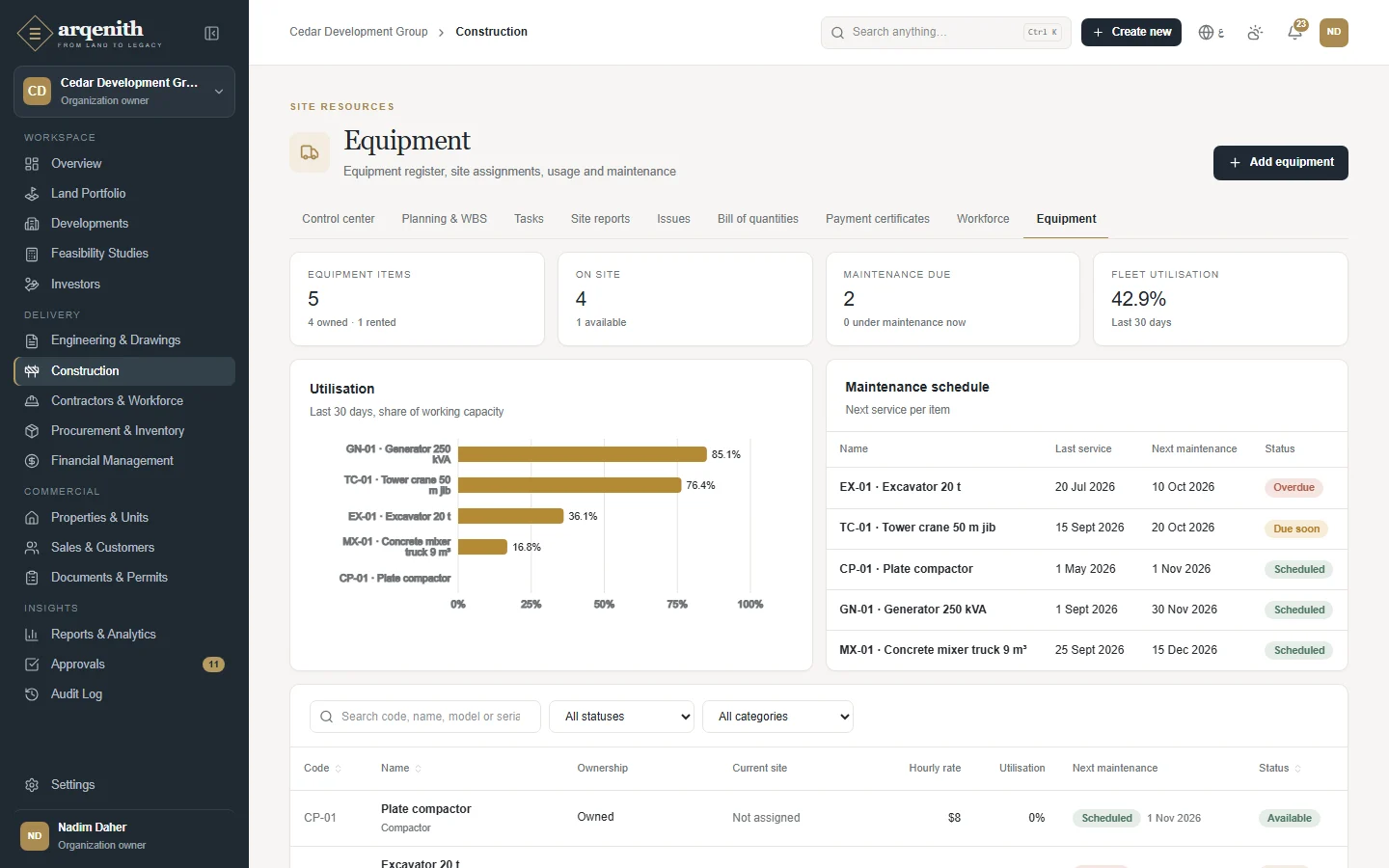This screenshot has width=1389, height=868.
Task: Collapse the sidebar with the panel icon
Action: point(212,34)
